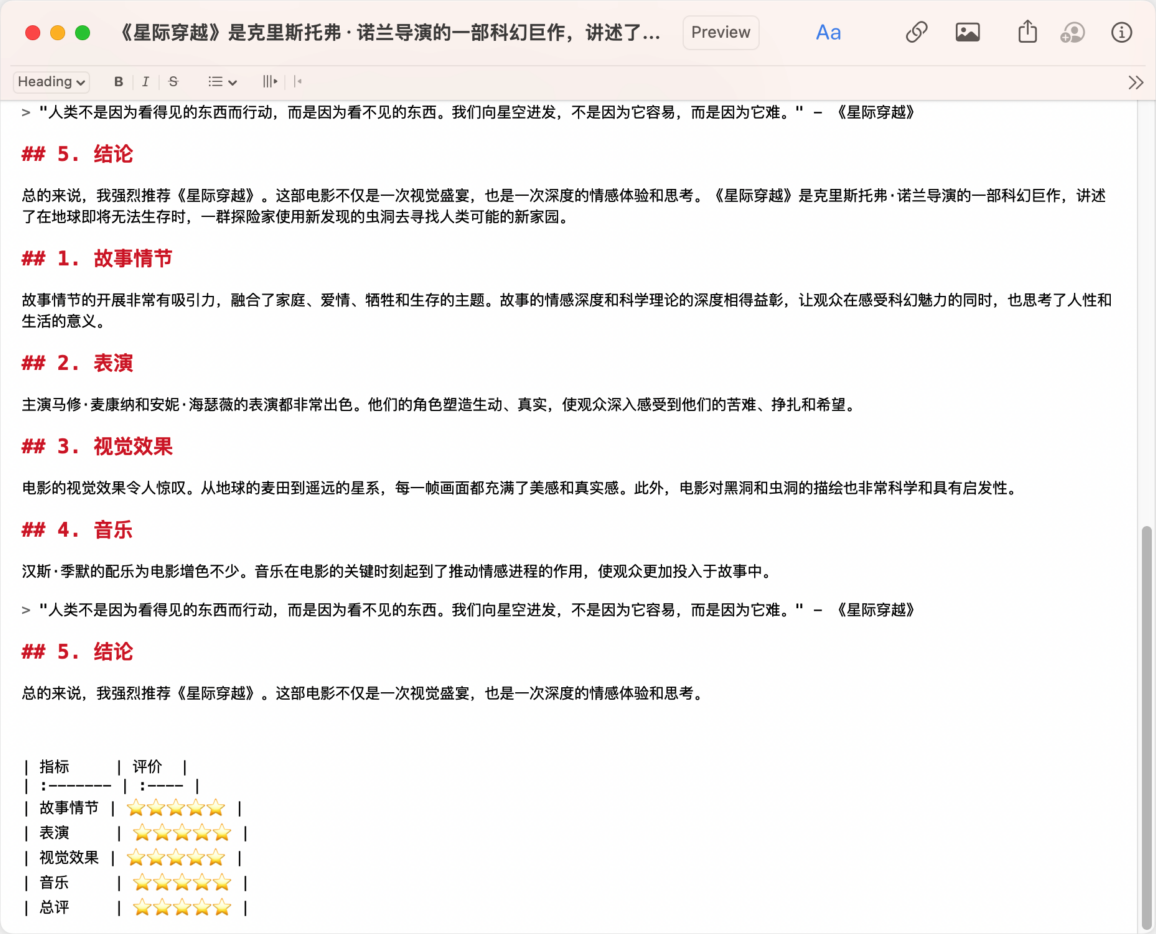Open the table columns icon
Image resolution: width=1156 pixels, height=934 pixels.
coord(270,82)
